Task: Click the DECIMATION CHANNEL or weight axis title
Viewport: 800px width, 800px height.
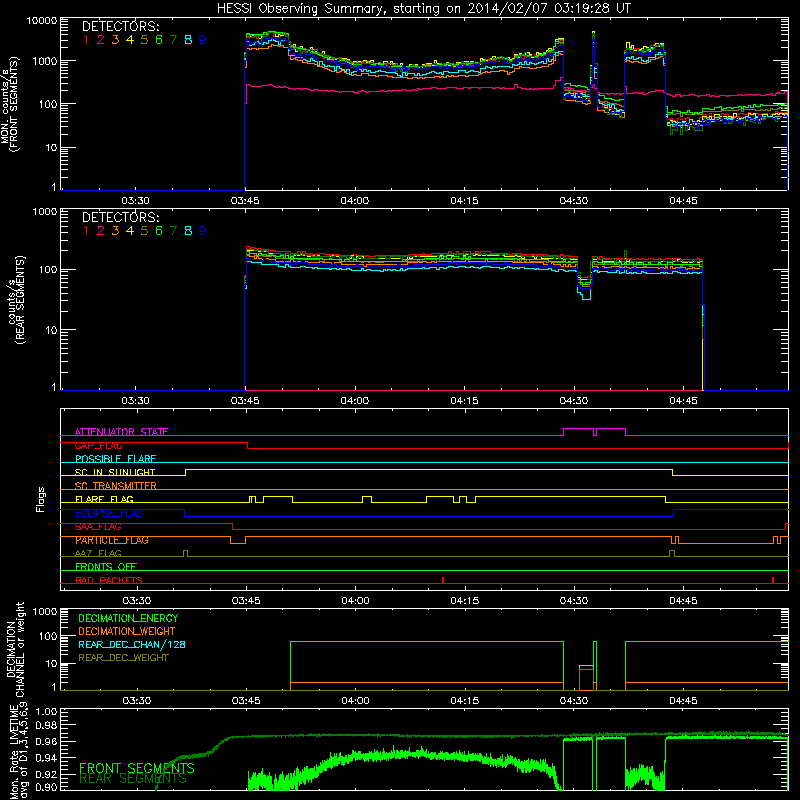Action: (x=16, y=649)
